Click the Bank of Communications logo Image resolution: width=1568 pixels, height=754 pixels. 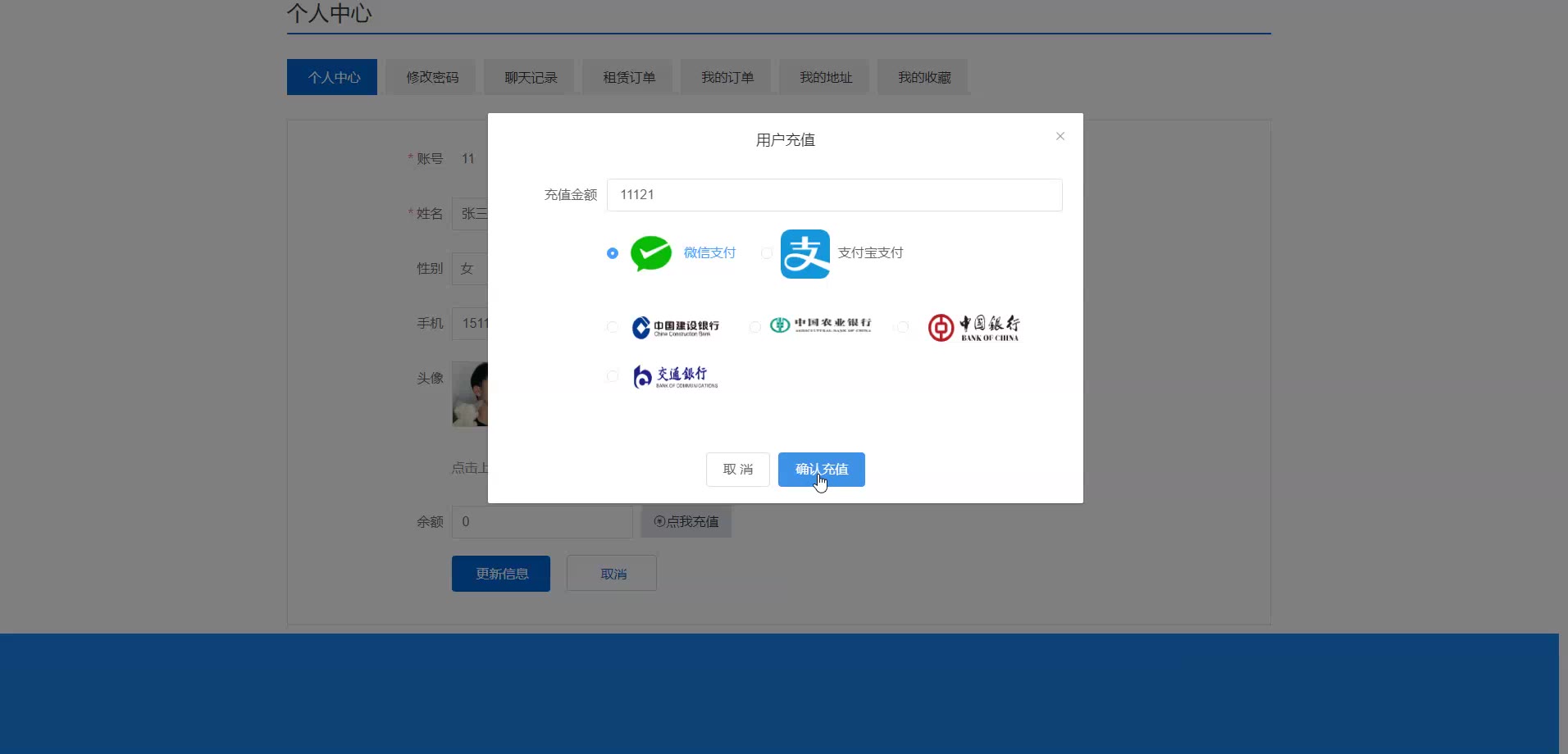point(676,376)
